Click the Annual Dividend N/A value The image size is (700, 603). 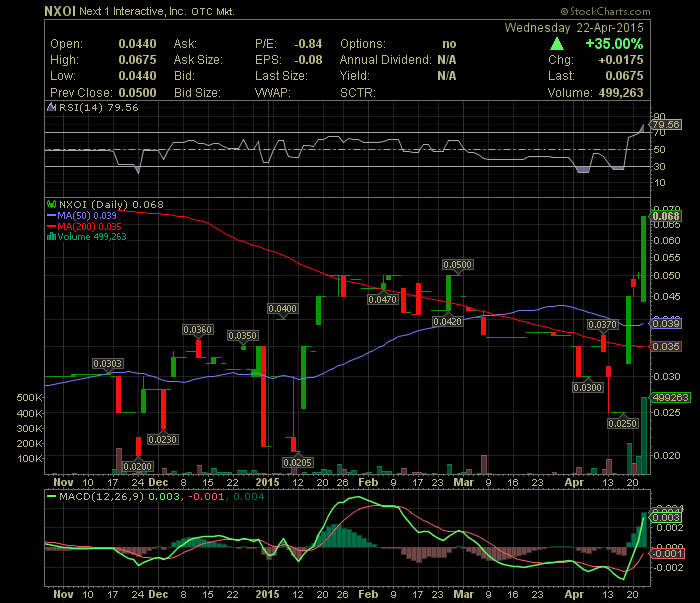pos(447,60)
